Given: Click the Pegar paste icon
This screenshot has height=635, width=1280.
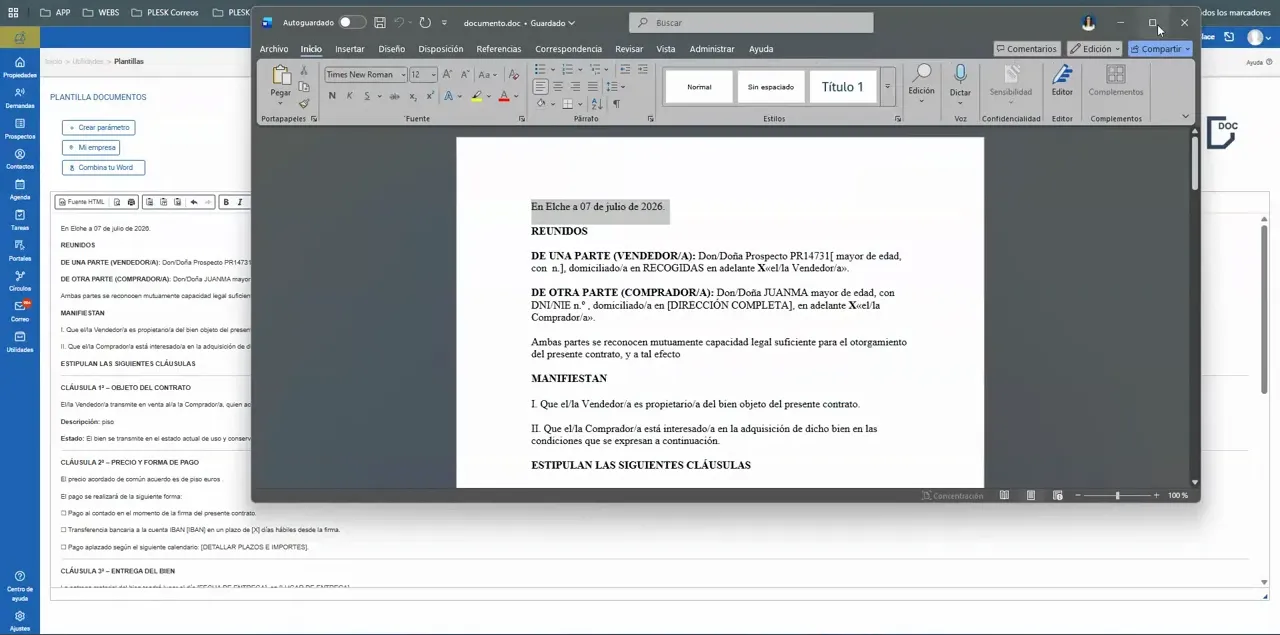Looking at the screenshot, I should (281, 75).
